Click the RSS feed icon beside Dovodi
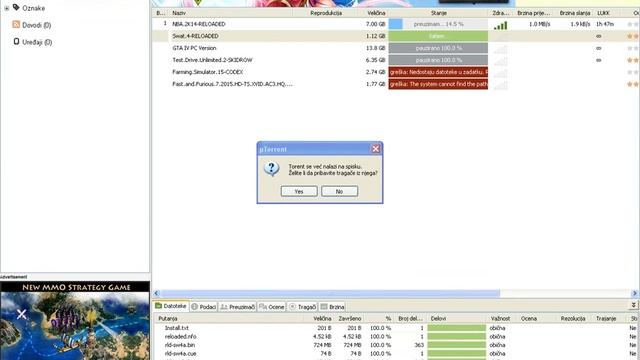 [x=16, y=24]
